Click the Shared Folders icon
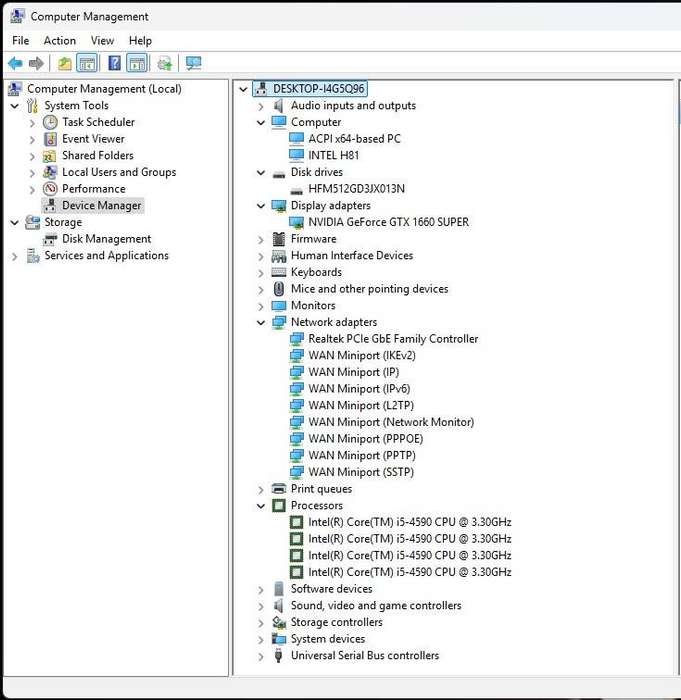 49,156
